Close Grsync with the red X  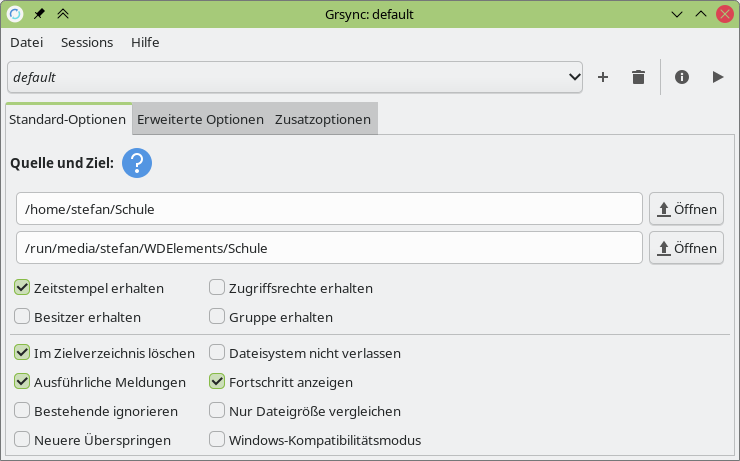tap(725, 14)
